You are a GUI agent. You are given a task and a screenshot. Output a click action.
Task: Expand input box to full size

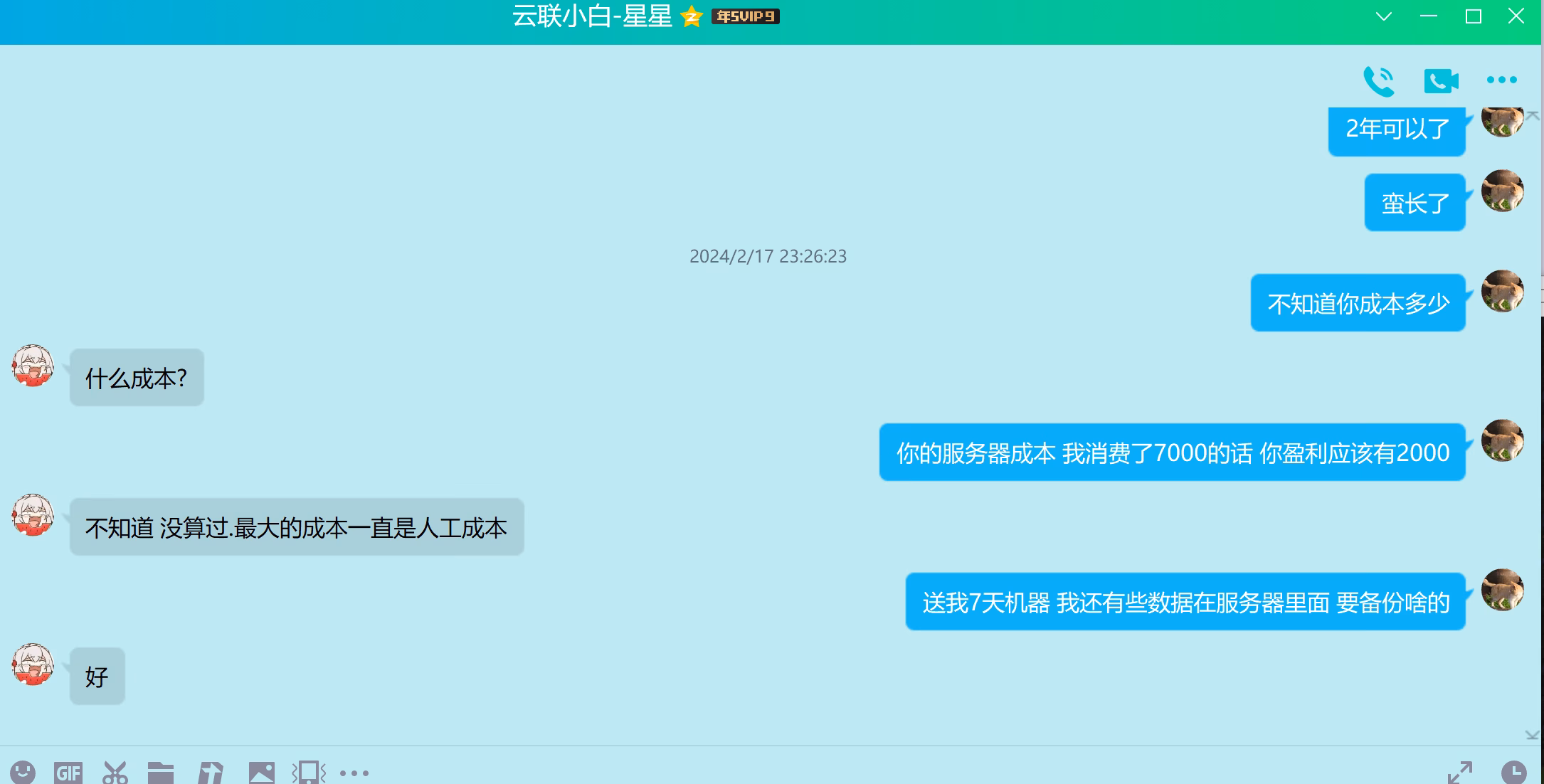pyautogui.click(x=1459, y=773)
